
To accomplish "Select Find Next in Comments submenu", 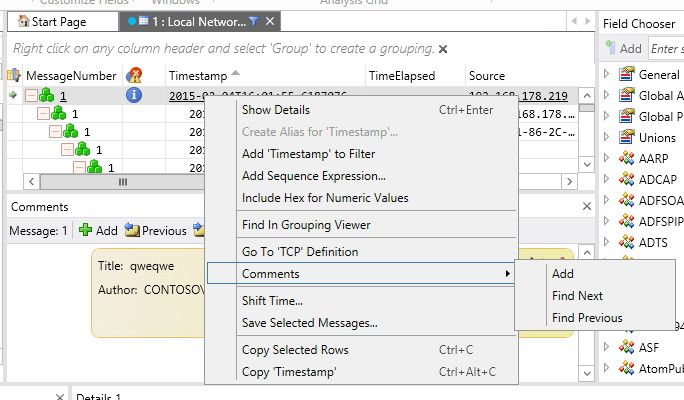I will pos(577,296).
